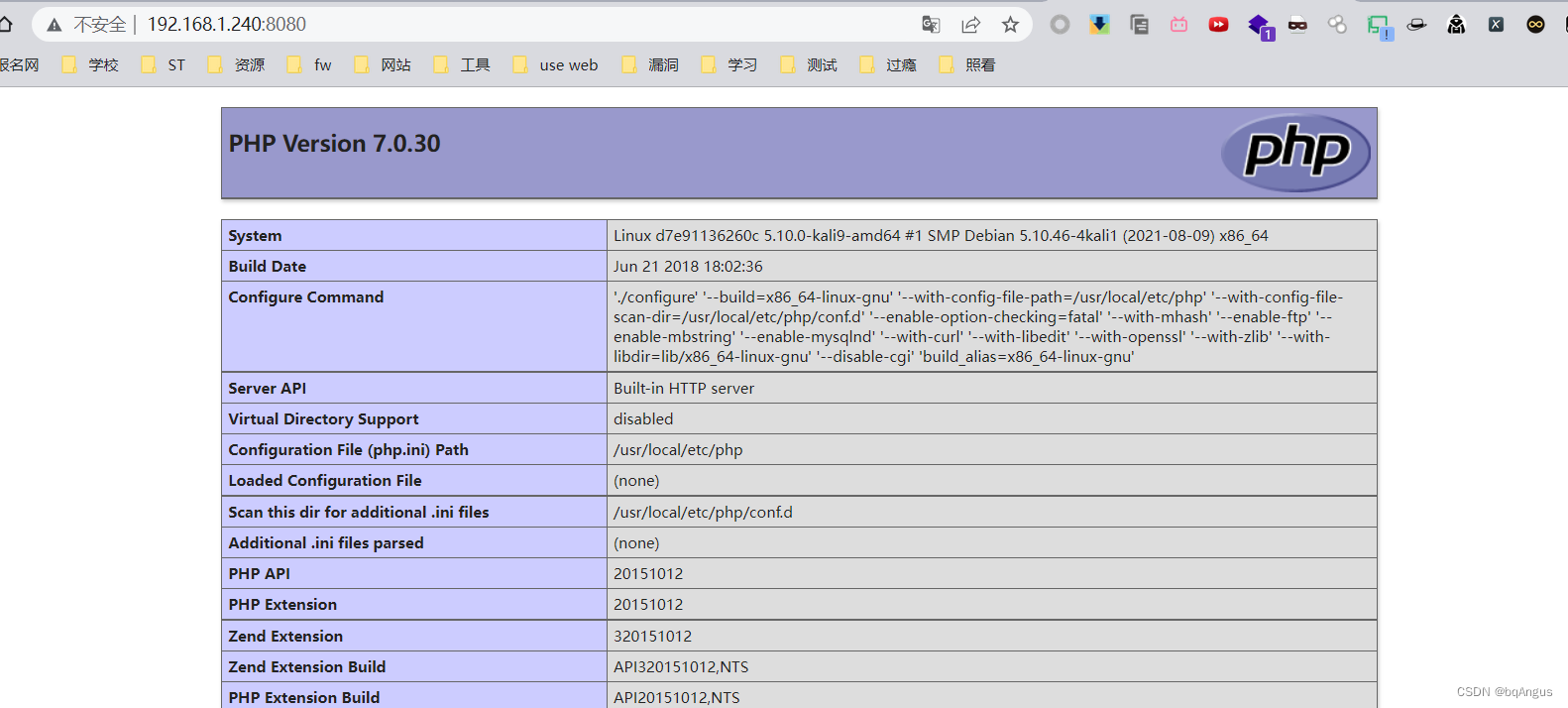Image resolution: width=1568 pixels, height=708 pixels.
Task: Click the 320151012 Zend Extension value
Action: pyautogui.click(x=652, y=637)
